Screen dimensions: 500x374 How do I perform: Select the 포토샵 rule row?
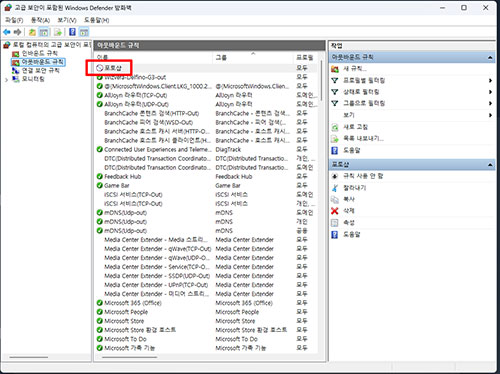pyautogui.click(x=206, y=68)
